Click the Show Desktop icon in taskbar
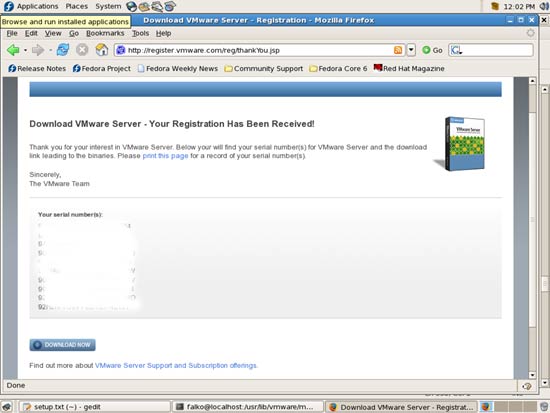Screen dimensions: 550x413 7,407
